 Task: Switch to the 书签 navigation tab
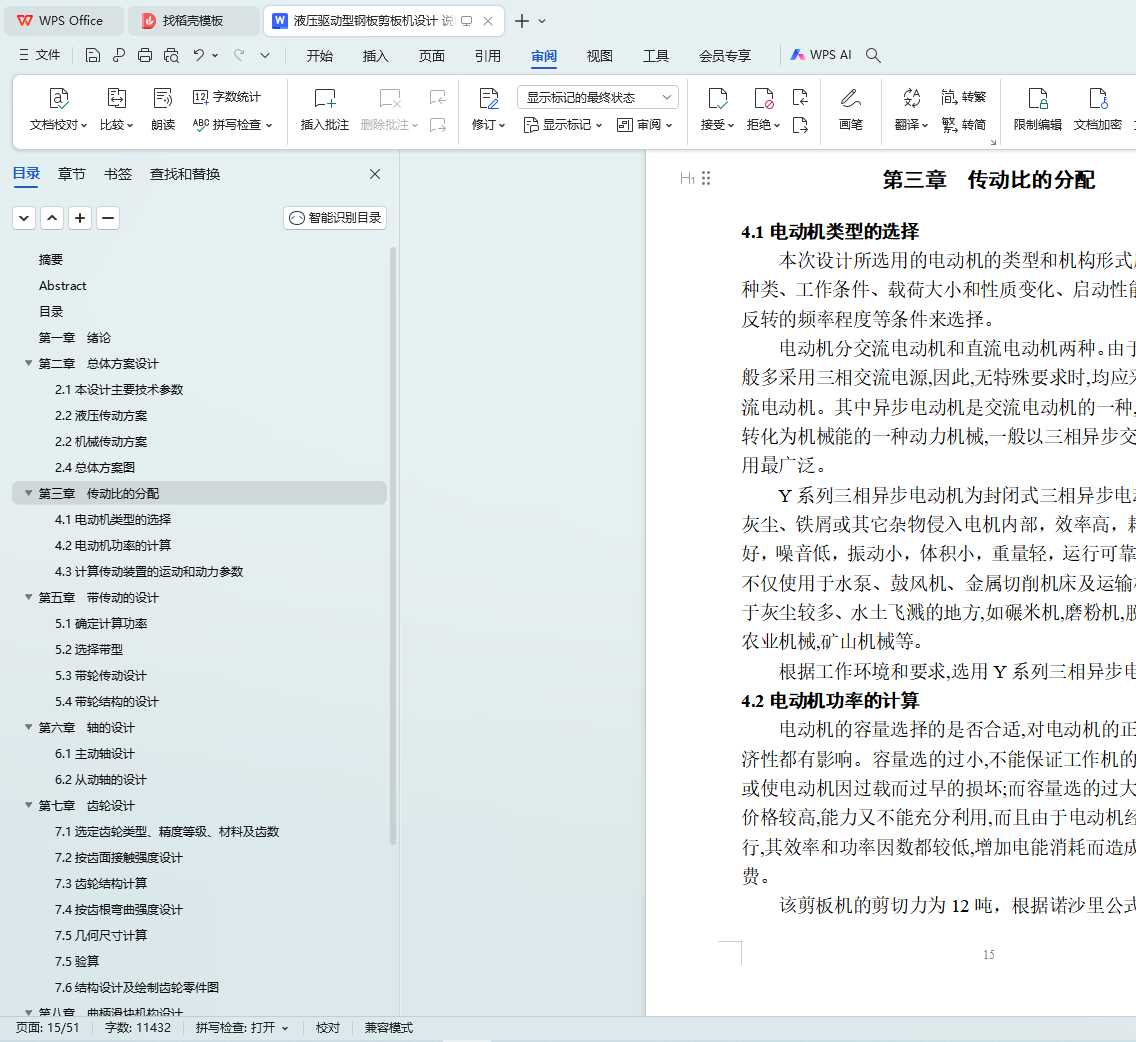click(x=118, y=174)
